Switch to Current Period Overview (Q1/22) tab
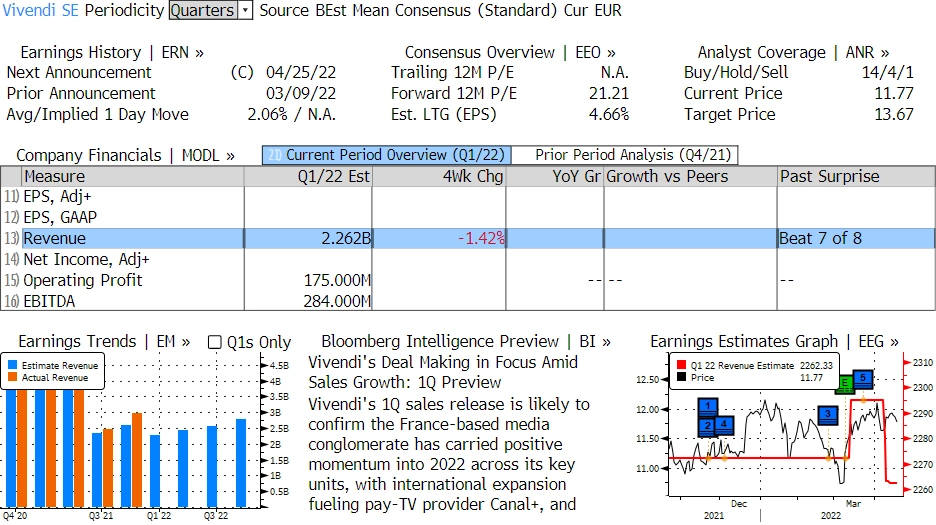This screenshot has height=525, width=936. (386, 155)
